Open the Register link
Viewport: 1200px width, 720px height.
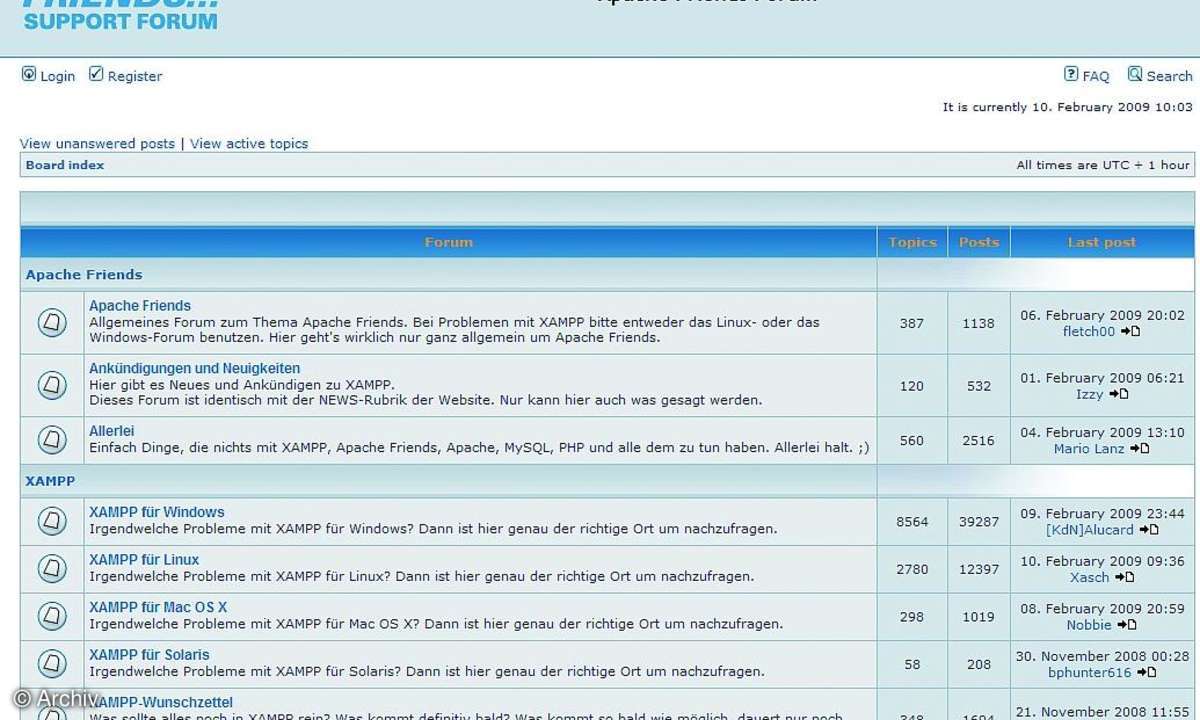(134, 76)
